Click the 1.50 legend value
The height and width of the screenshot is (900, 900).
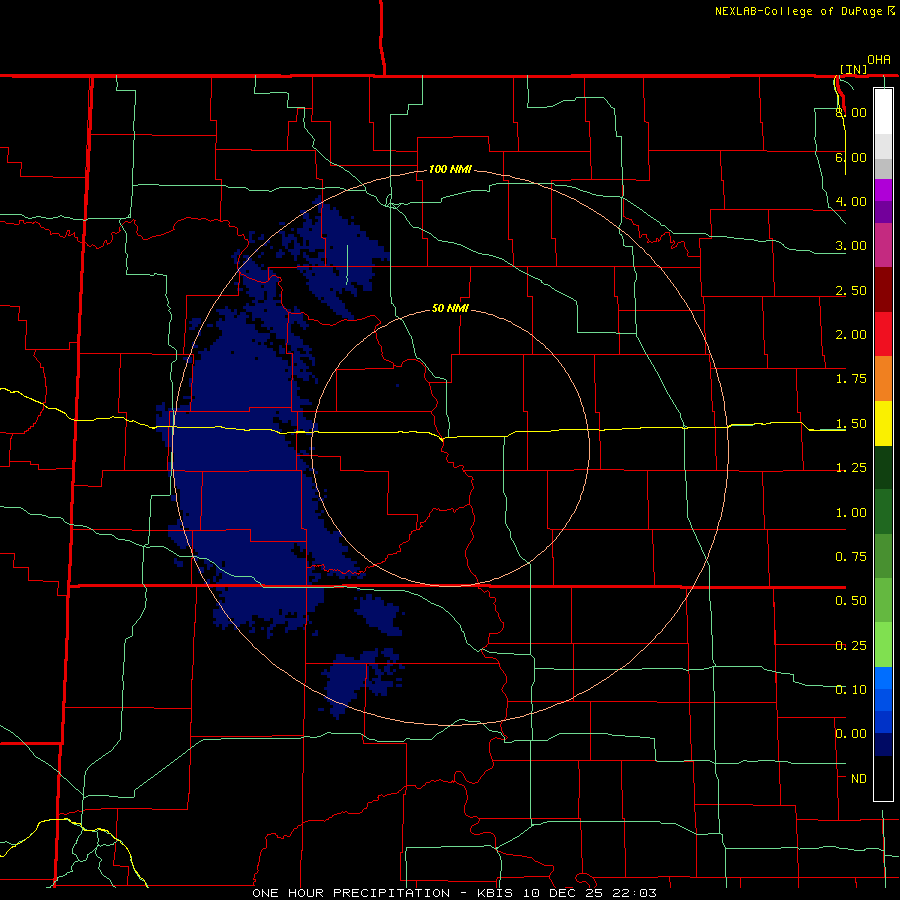click(851, 424)
